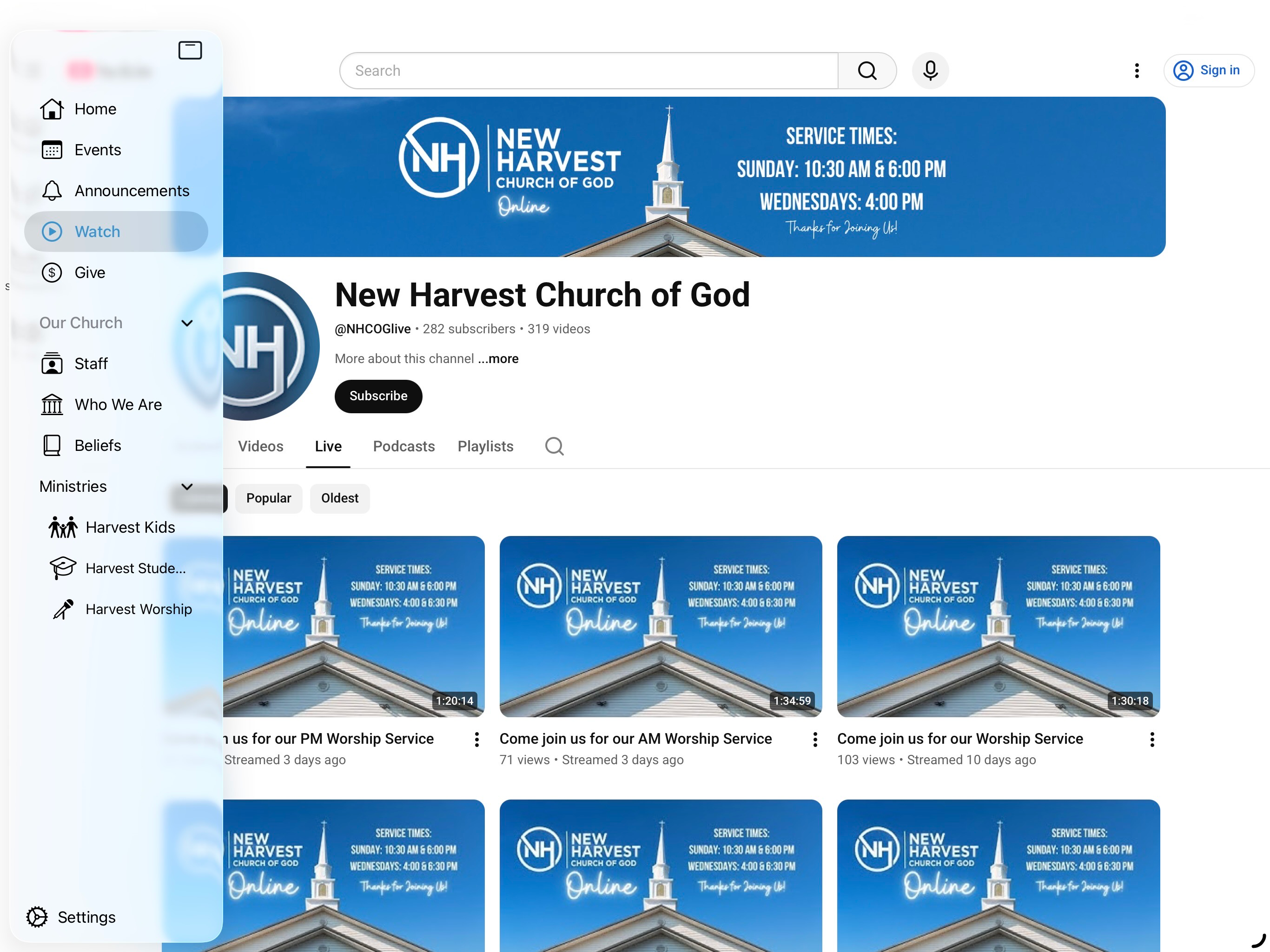Click the search magnifier button

click(867, 71)
